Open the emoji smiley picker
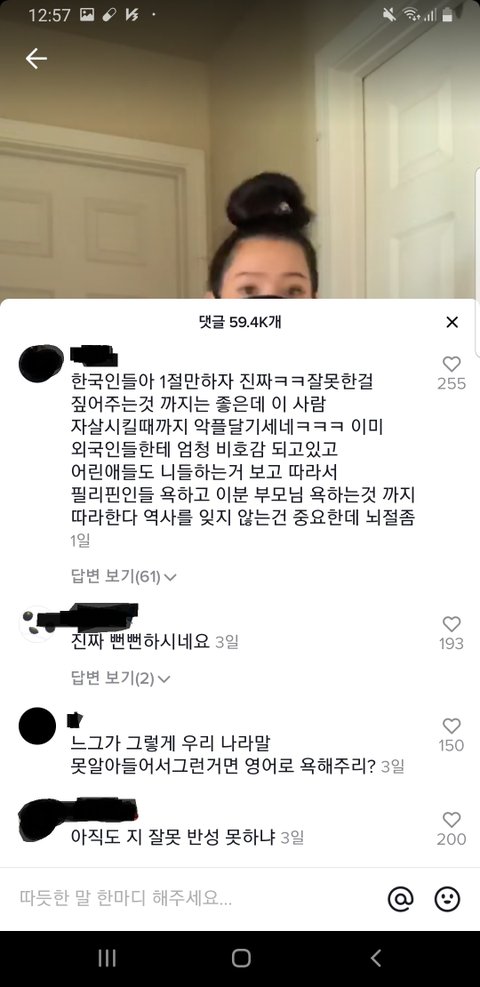 (447, 900)
